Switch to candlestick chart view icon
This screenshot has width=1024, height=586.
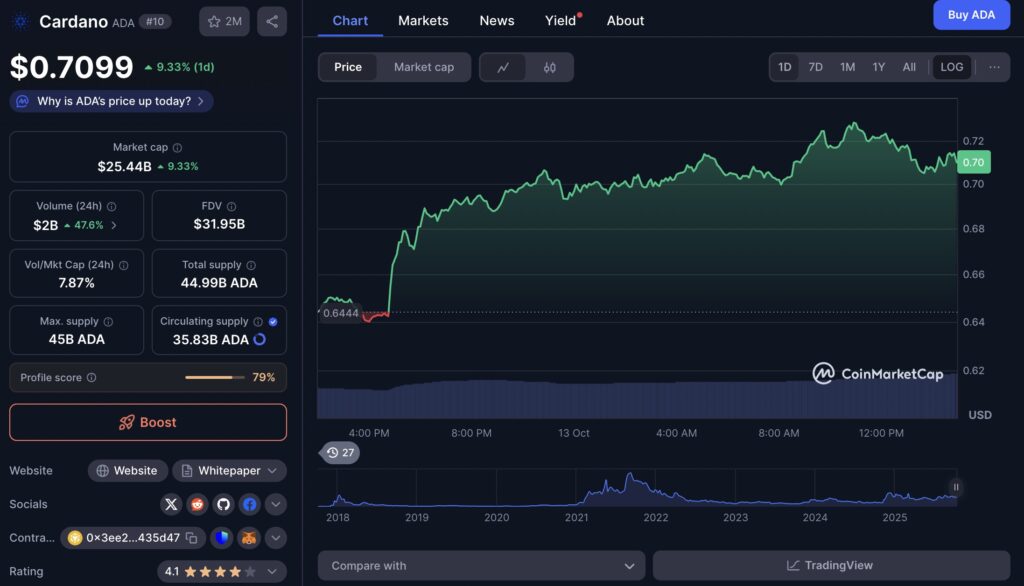point(550,67)
